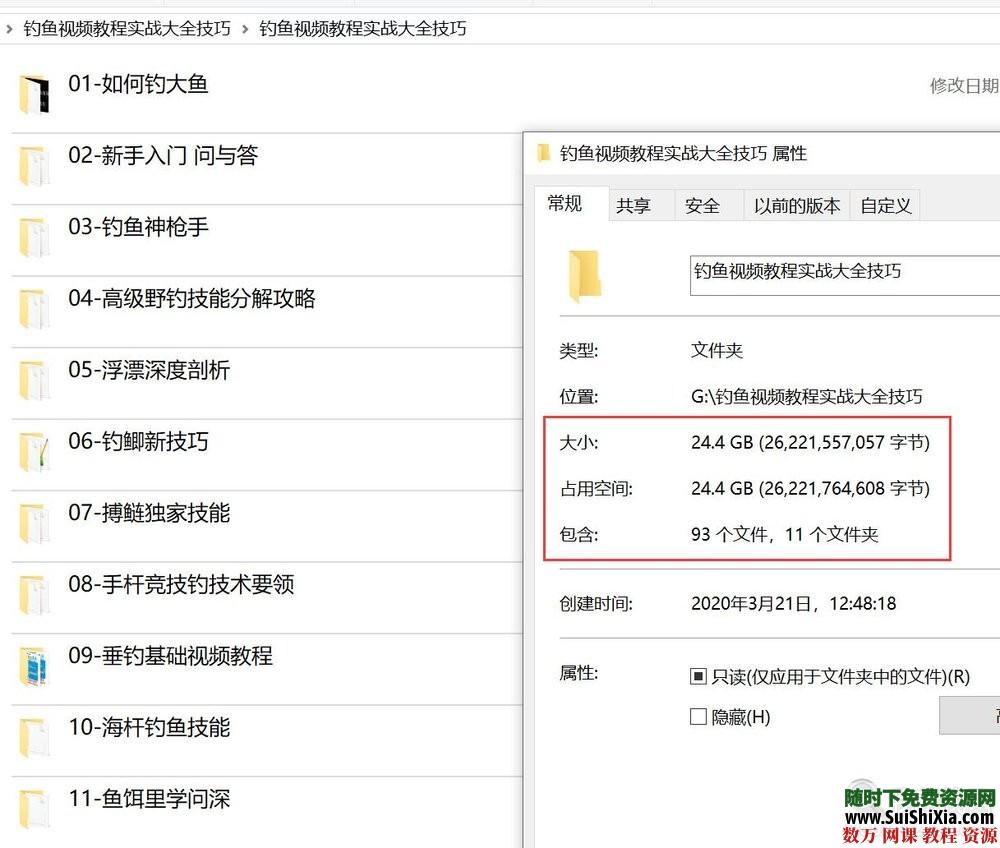Switch to the 安全 tab

coord(703,205)
